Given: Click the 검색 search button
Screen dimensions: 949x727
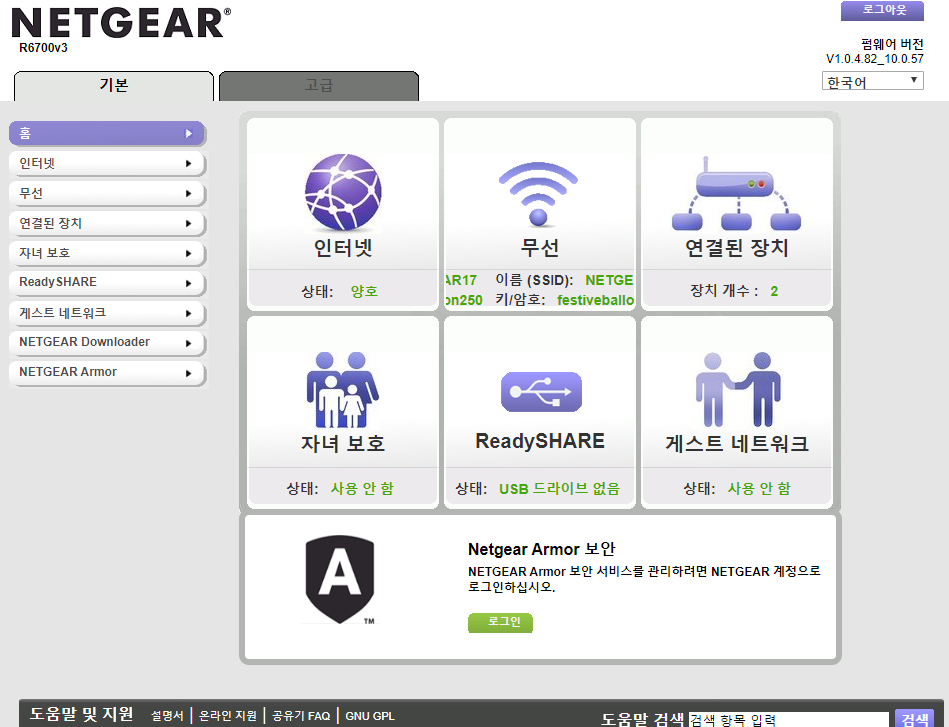Looking at the screenshot, I should click(915, 719).
